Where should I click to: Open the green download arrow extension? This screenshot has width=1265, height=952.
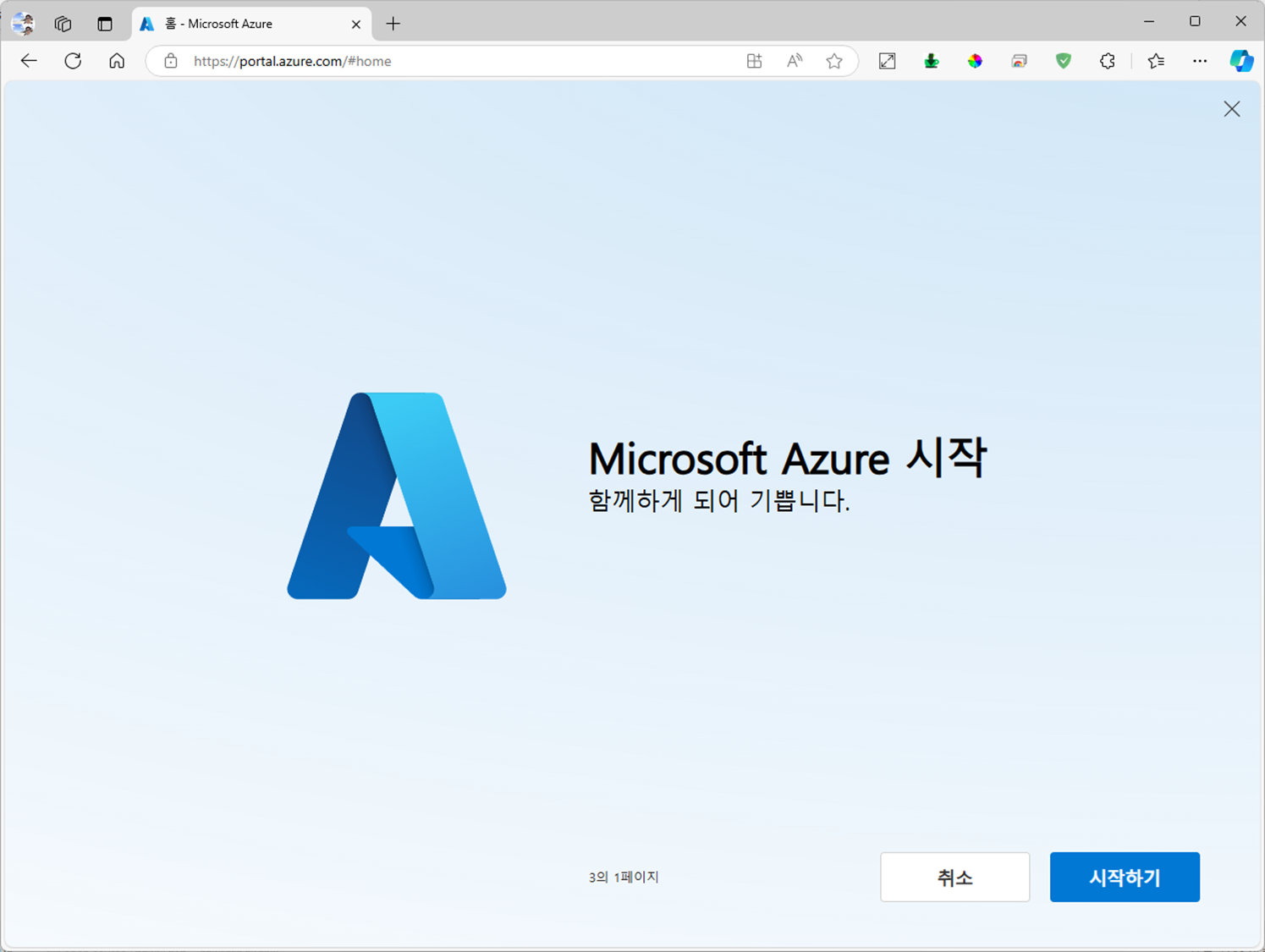(932, 61)
